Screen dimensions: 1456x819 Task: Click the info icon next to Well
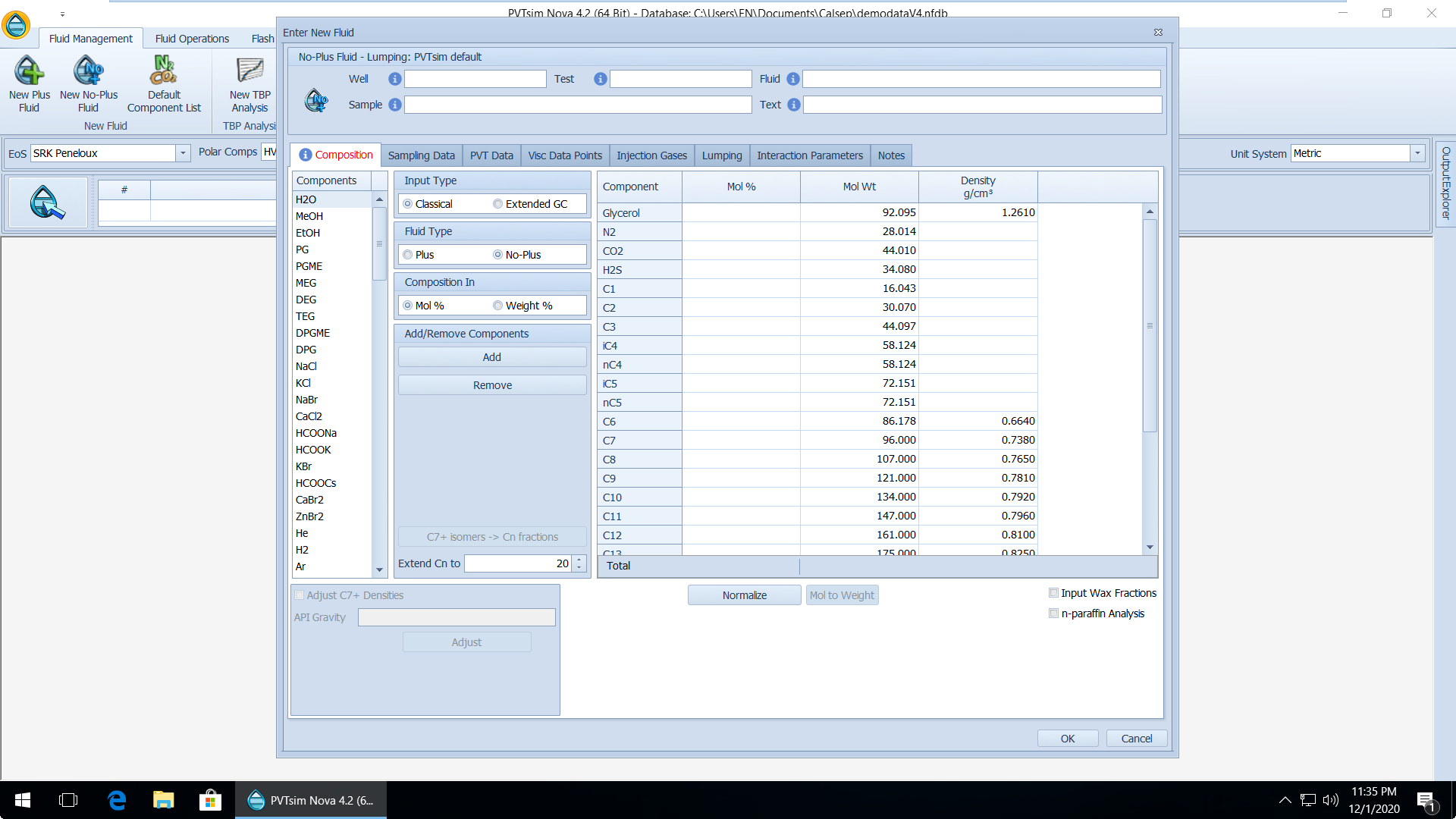(x=394, y=79)
